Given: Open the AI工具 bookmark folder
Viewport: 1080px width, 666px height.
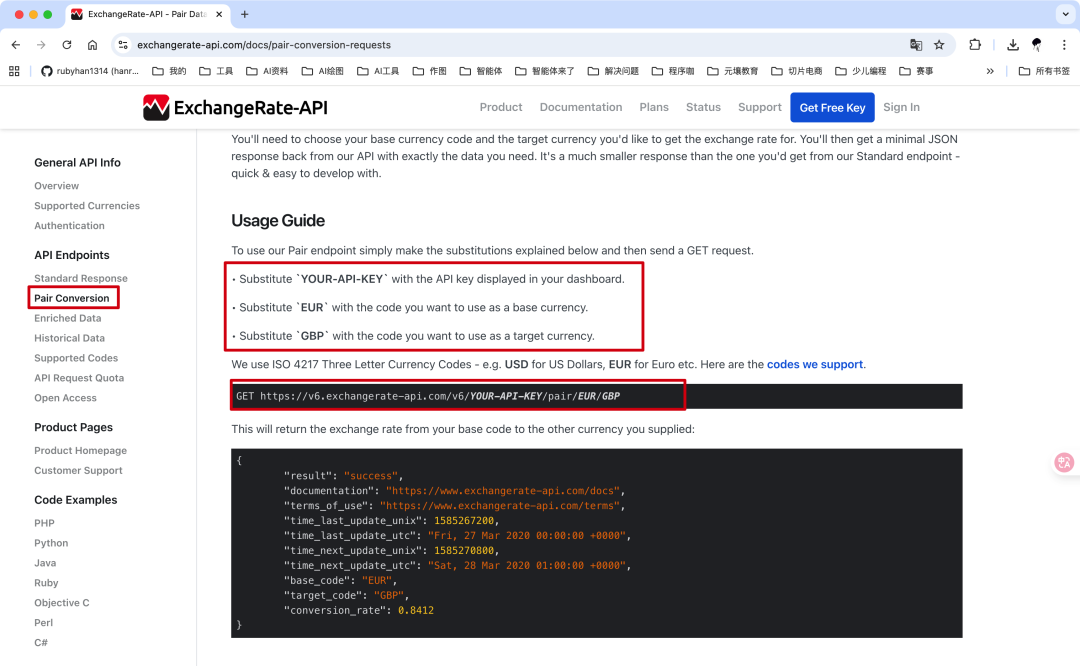Looking at the screenshot, I should tap(378, 71).
